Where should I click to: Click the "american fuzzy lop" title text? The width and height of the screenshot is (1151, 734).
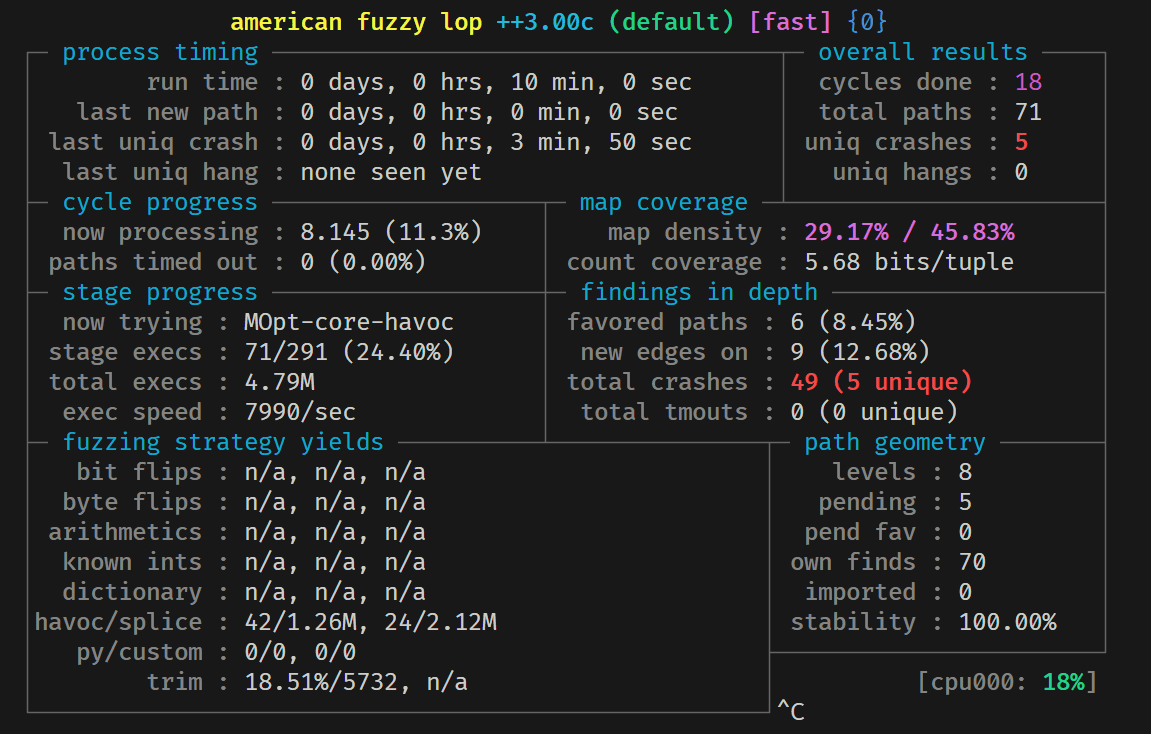pos(357,22)
